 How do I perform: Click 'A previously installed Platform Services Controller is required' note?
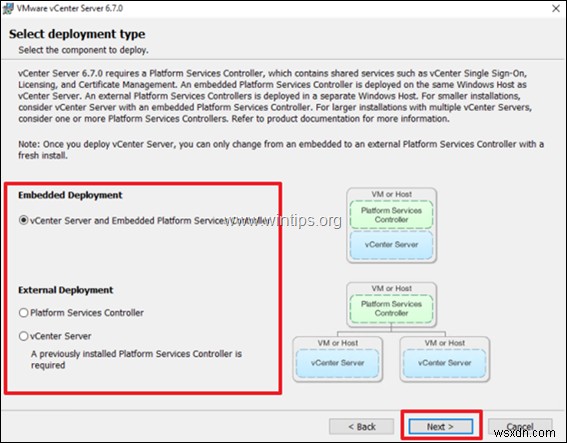136,359
